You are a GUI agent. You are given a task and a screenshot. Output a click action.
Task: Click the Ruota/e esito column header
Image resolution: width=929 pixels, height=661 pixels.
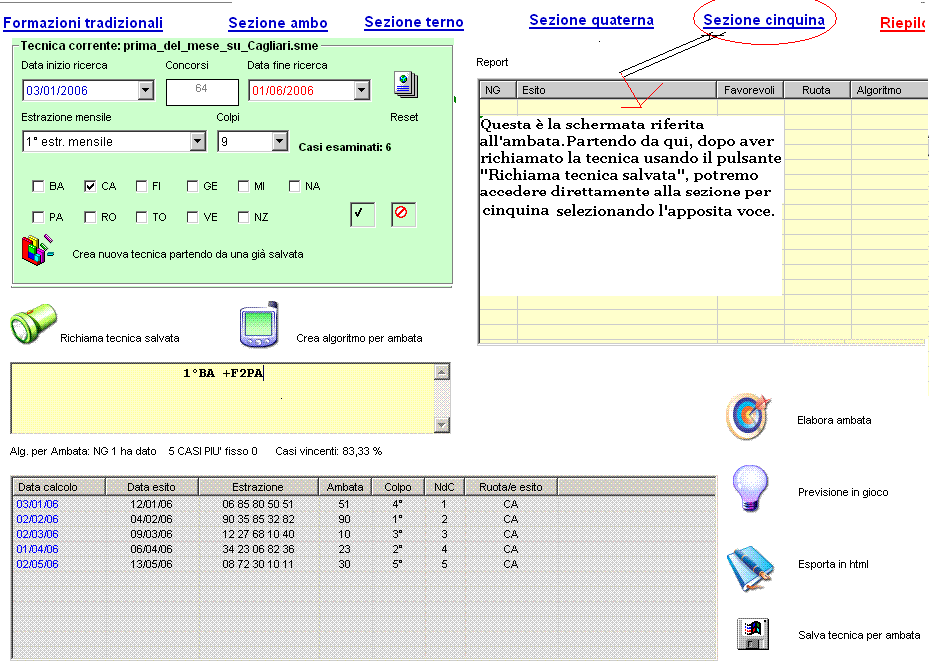(x=511, y=487)
